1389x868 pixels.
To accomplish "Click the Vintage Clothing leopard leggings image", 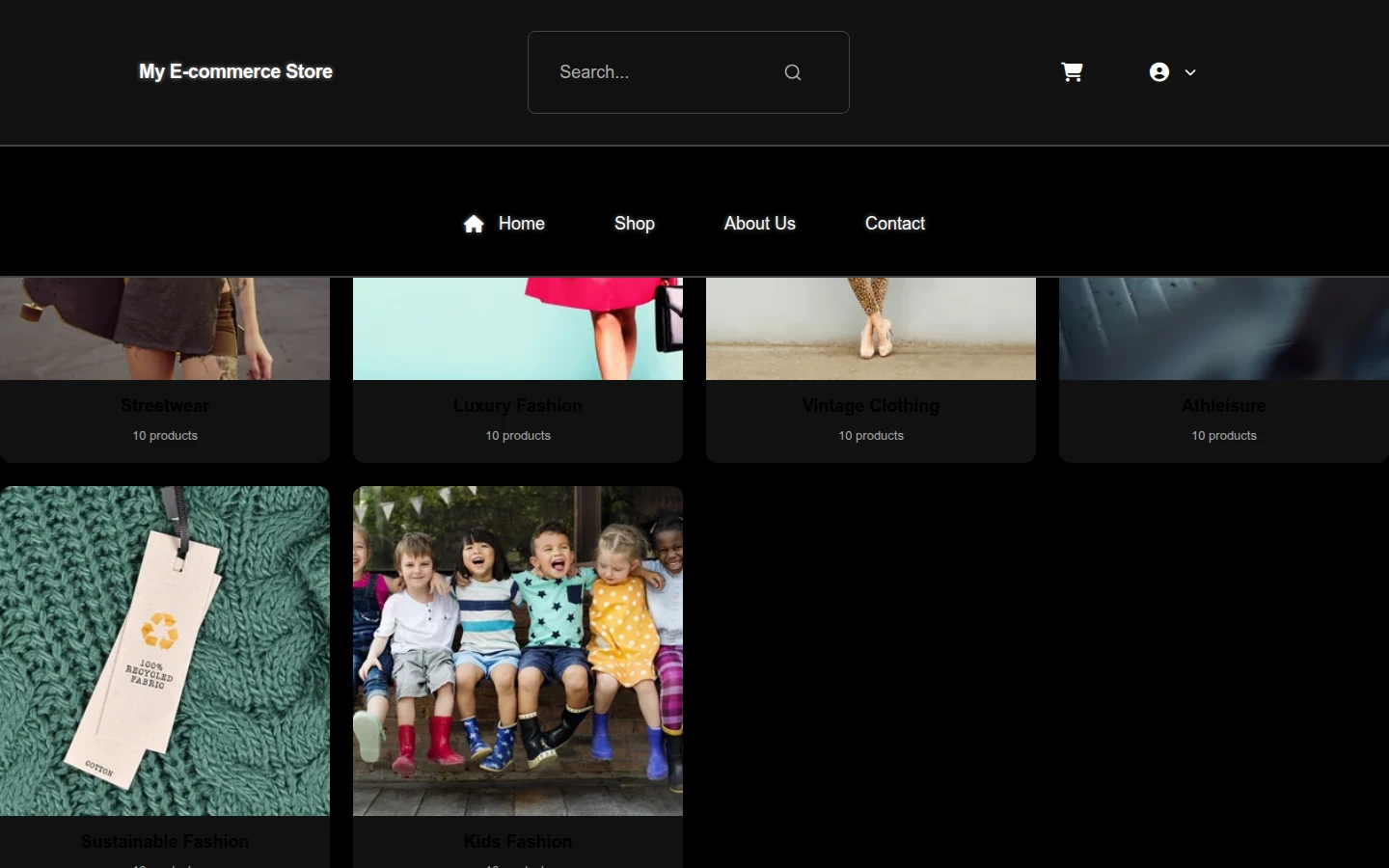I will pos(871,329).
